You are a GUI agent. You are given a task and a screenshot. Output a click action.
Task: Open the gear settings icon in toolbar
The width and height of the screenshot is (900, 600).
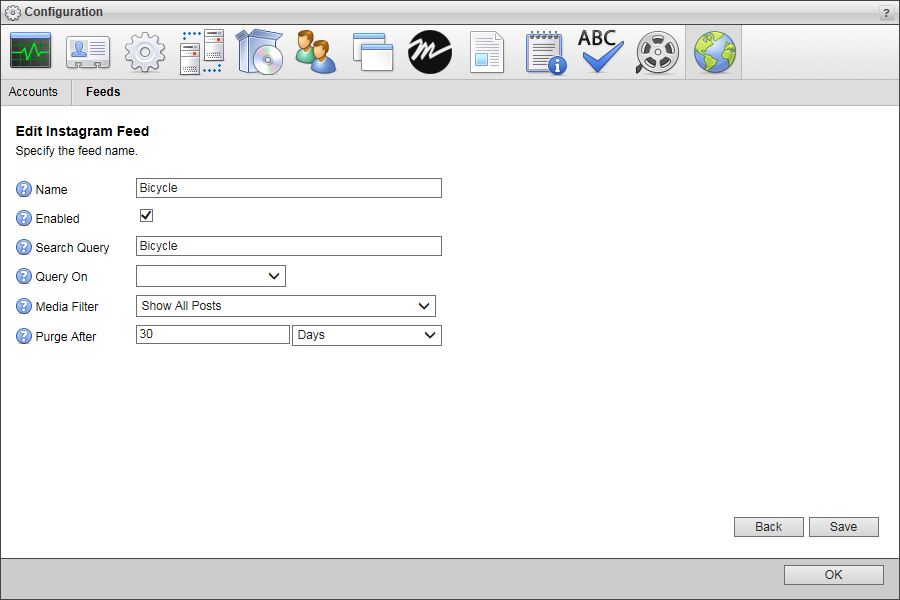click(145, 52)
